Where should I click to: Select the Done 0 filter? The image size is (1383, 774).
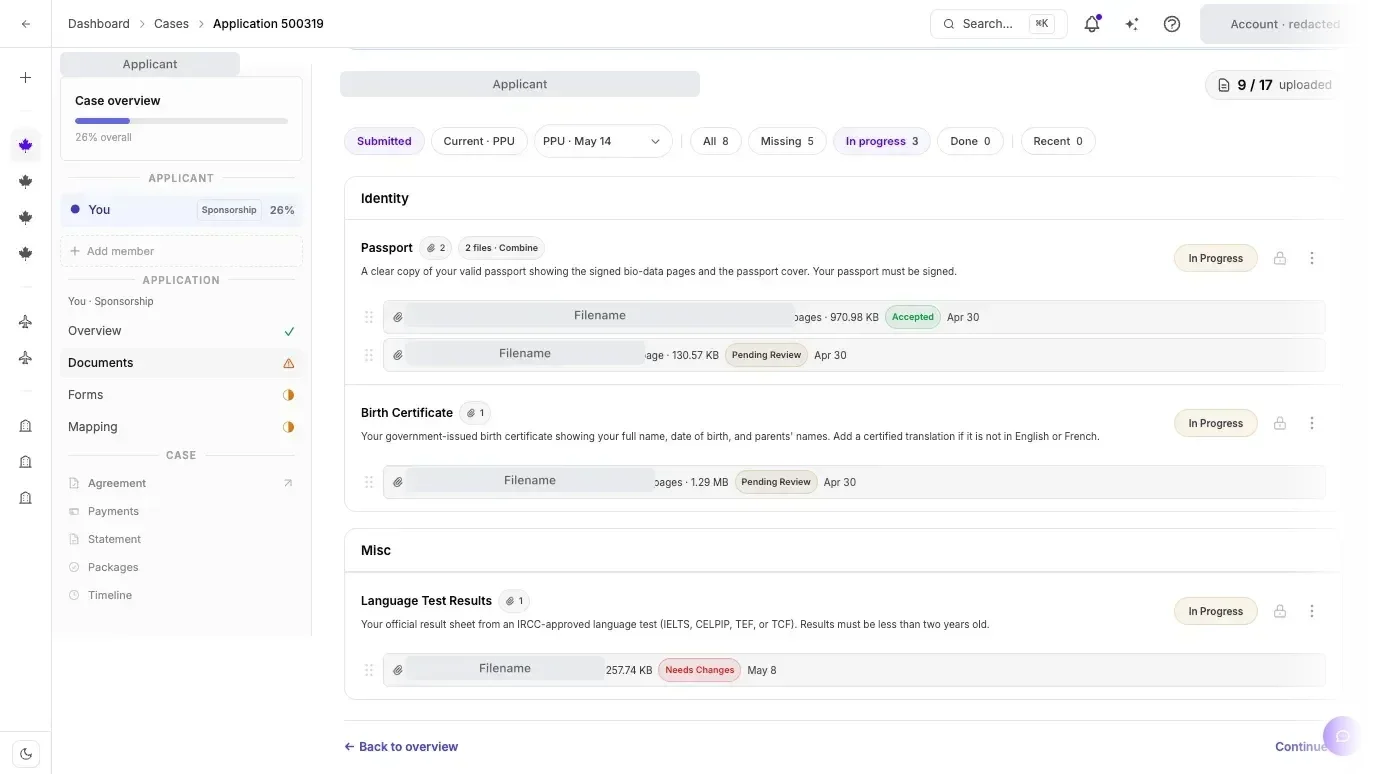click(x=970, y=141)
